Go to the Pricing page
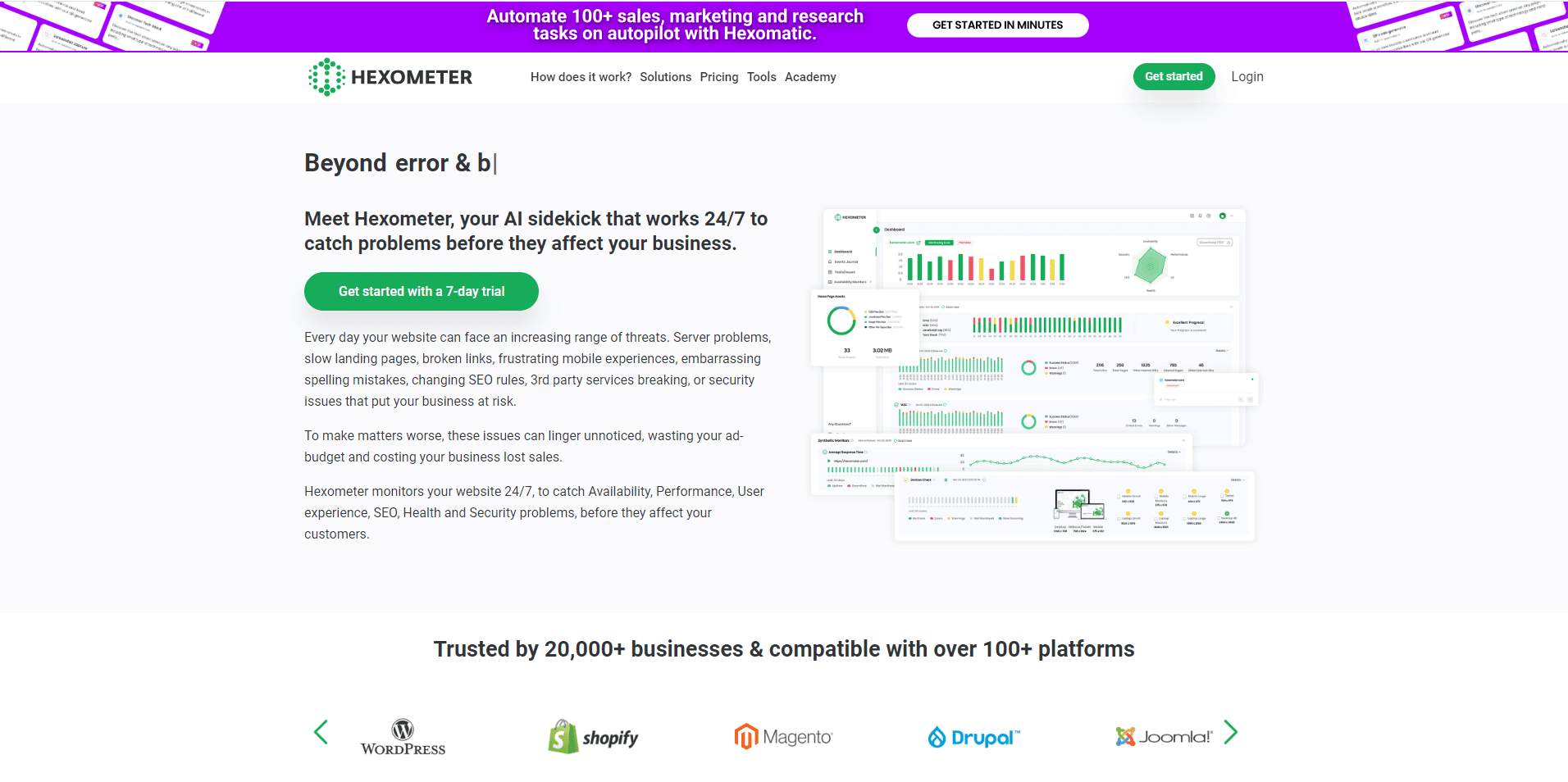 click(719, 77)
